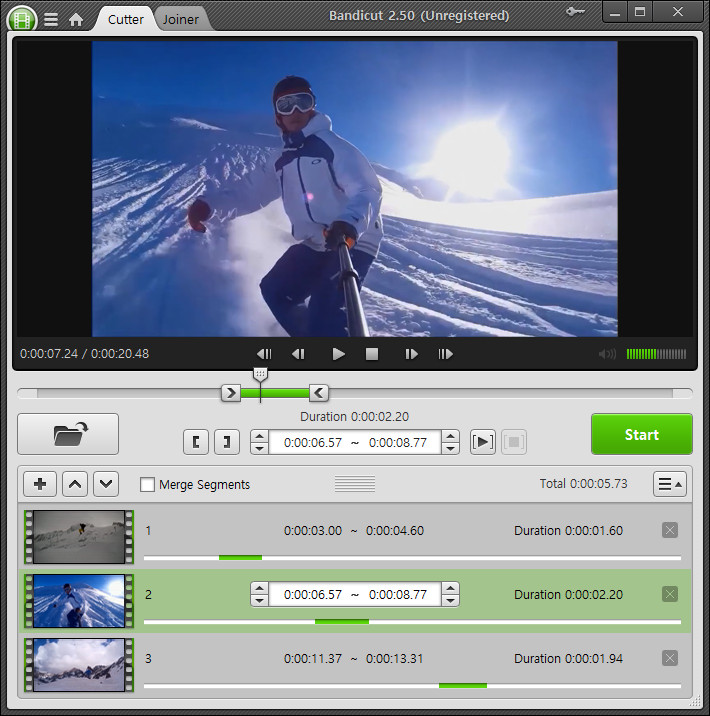
Task: Click the playhead marker on the timeline
Action: [x=260, y=374]
